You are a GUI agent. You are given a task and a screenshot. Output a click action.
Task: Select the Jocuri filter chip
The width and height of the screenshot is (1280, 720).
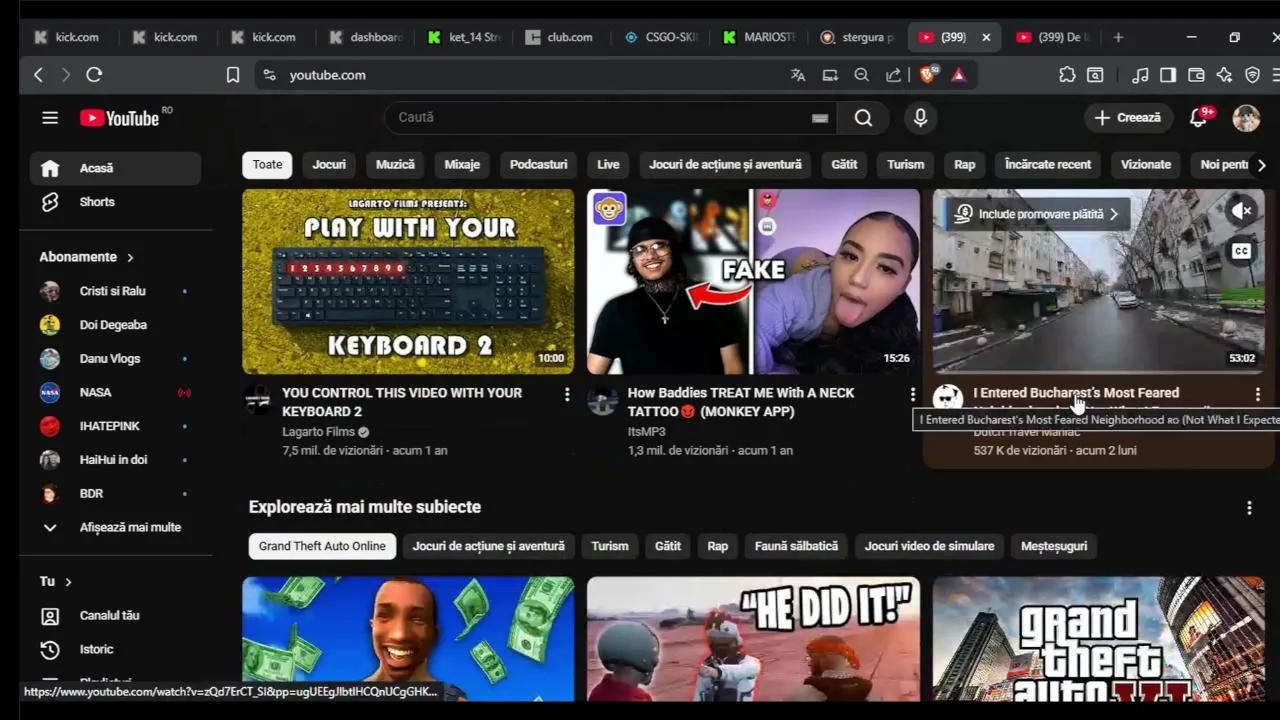tap(329, 165)
